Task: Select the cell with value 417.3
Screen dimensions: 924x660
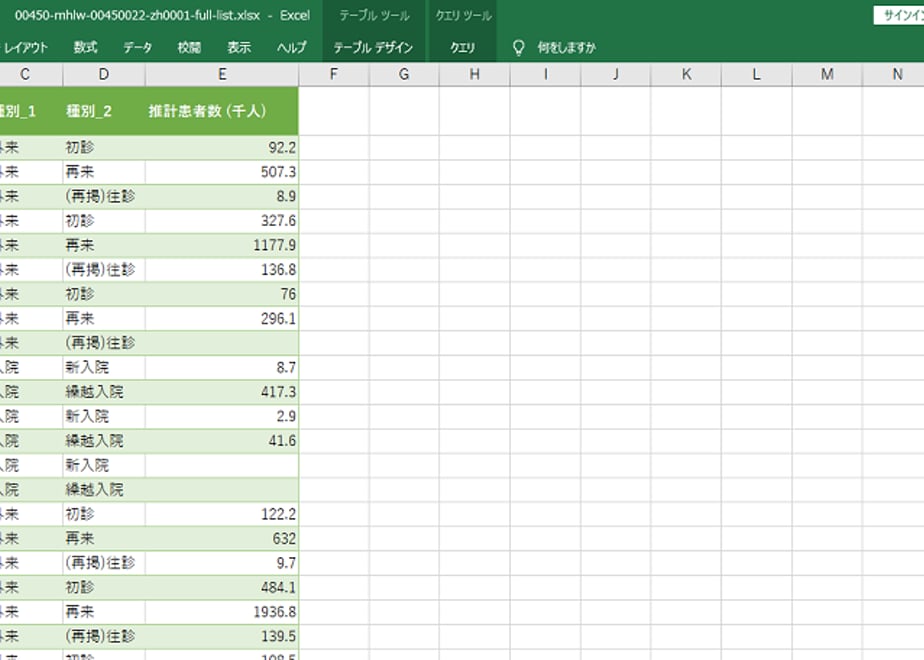Action: (222, 392)
